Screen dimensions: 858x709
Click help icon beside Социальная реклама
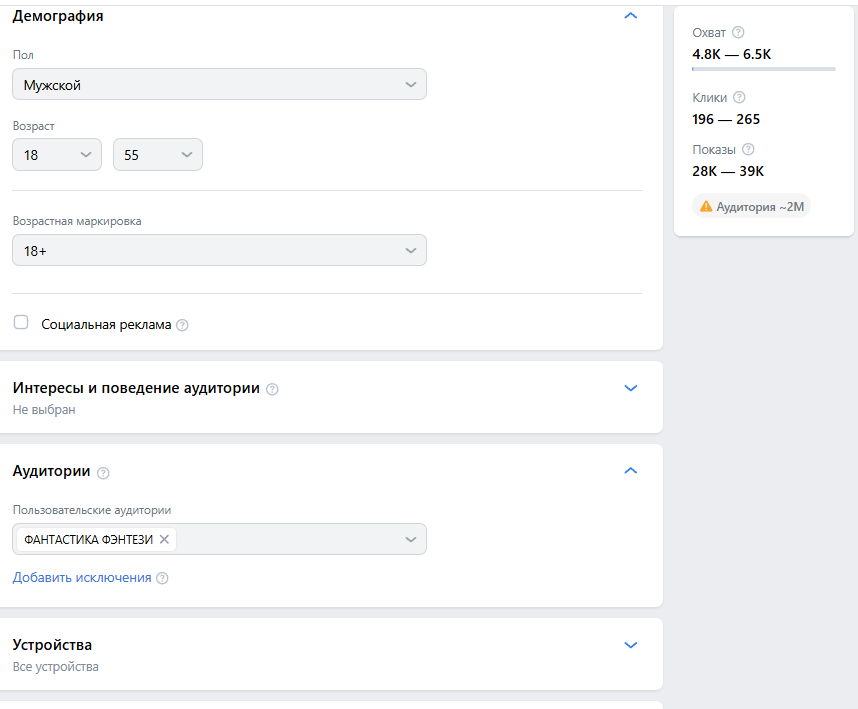coord(182,325)
